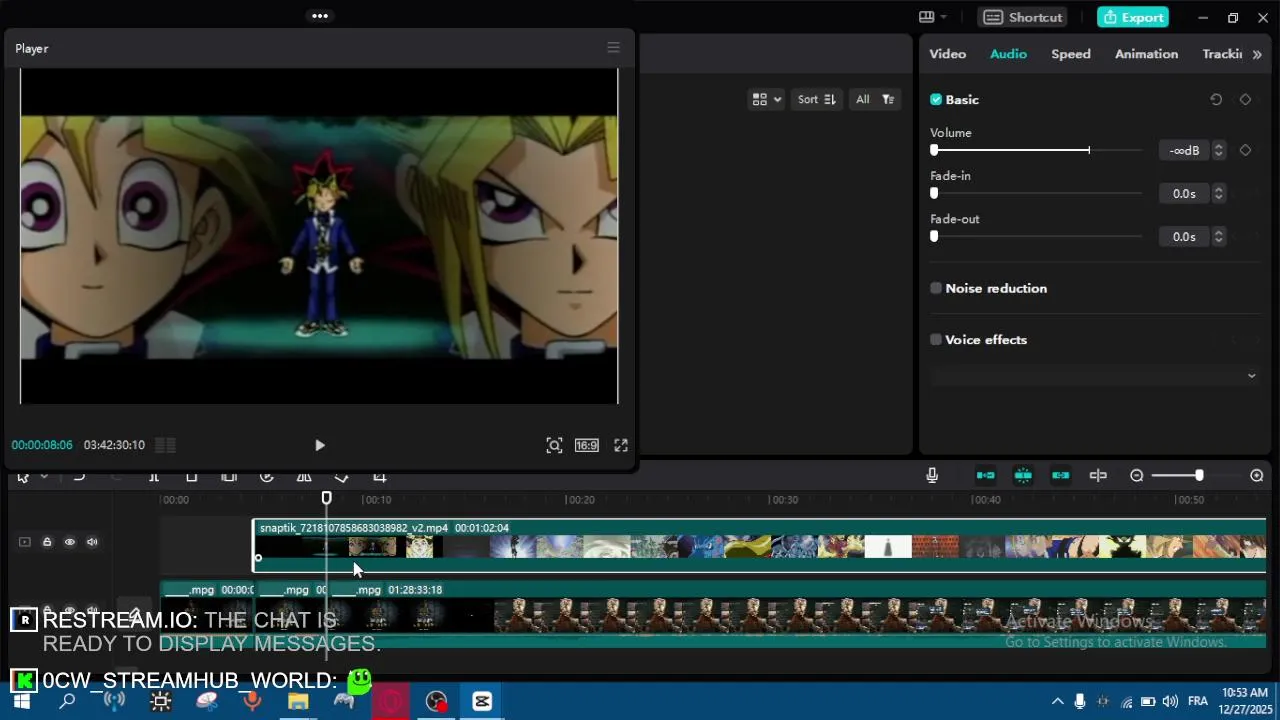Click the Volume slider handle
Viewport: 1280px width, 720px height.
point(934,150)
